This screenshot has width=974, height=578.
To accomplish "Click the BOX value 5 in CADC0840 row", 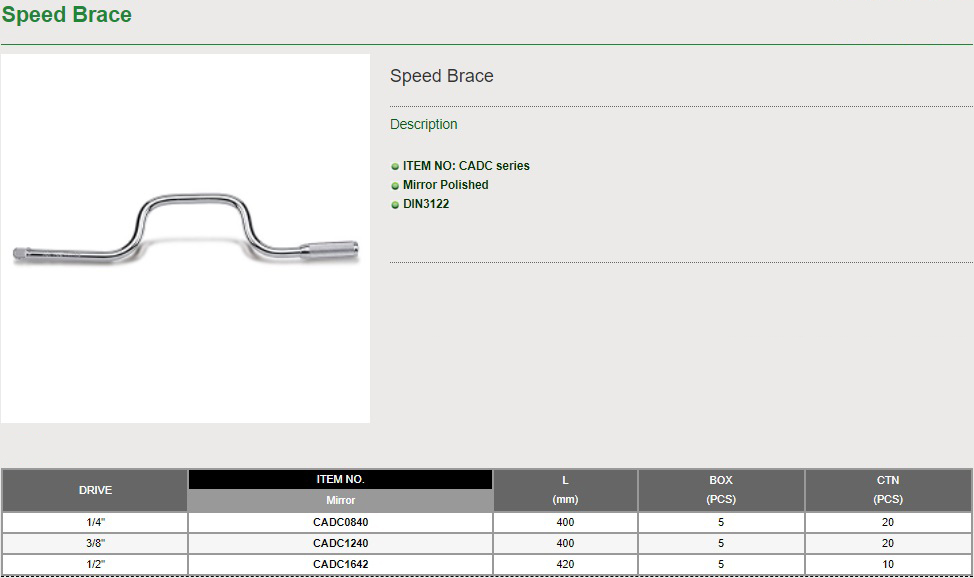I will pyautogui.click(x=721, y=522).
